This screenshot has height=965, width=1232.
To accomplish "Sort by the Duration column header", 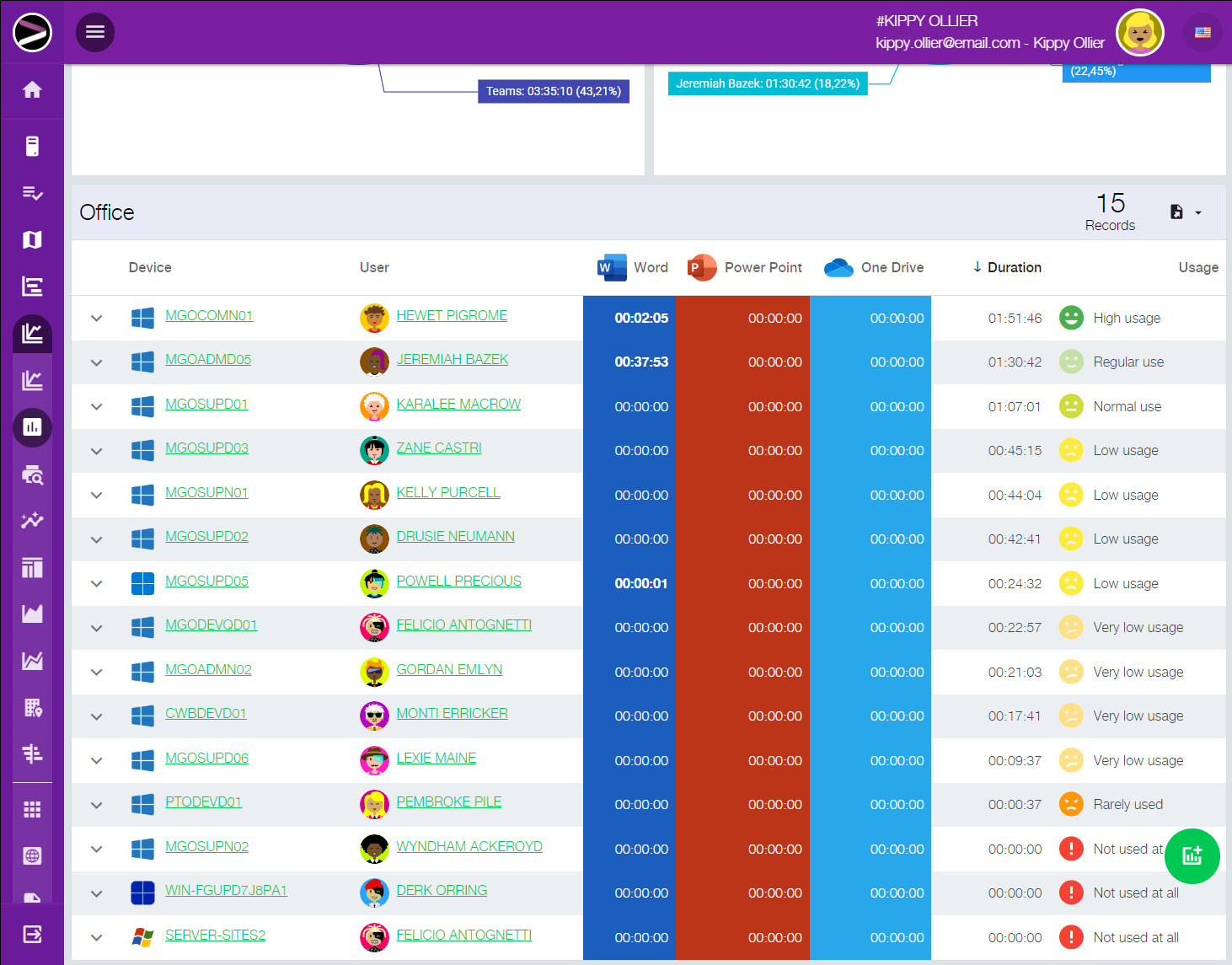I will tap(1014, 267).
